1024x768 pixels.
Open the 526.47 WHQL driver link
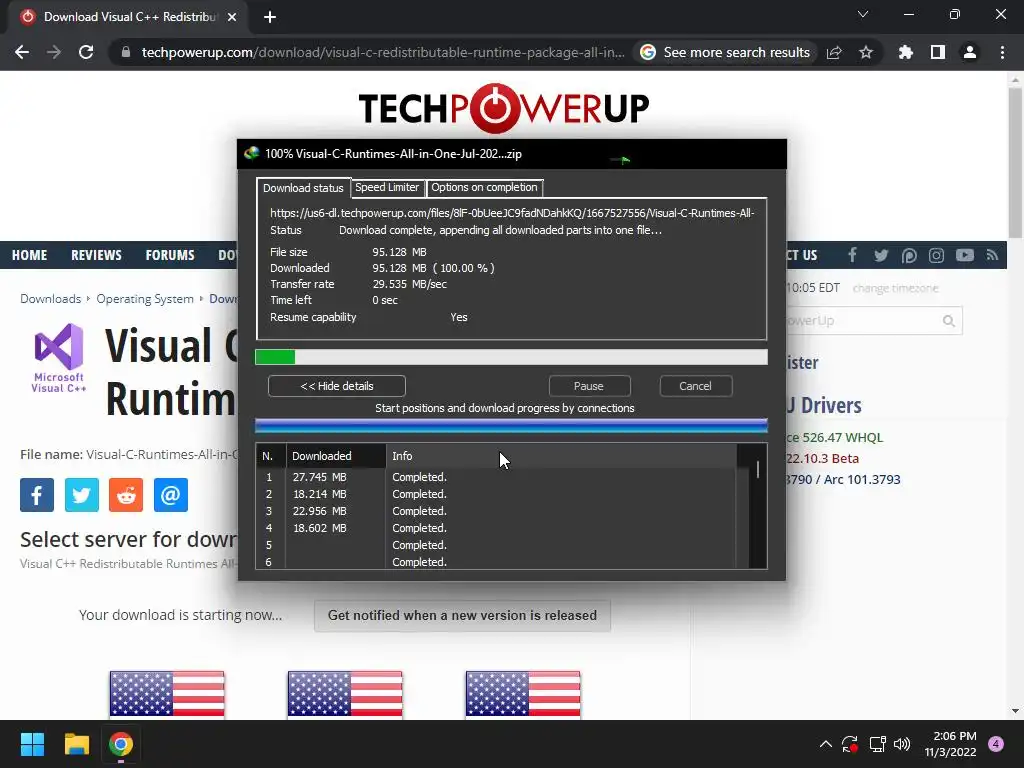835,438
